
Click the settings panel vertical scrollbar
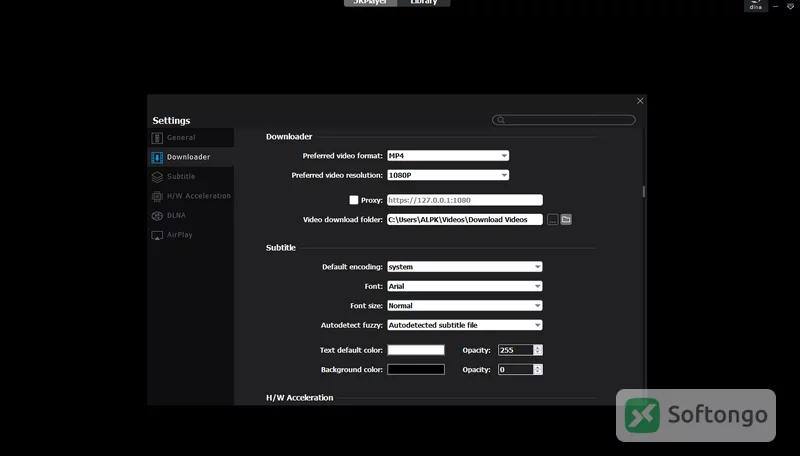tap(644, 191)
